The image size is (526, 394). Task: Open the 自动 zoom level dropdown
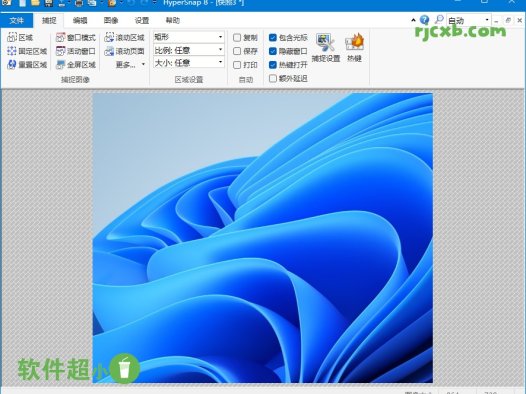pos(468,20)
